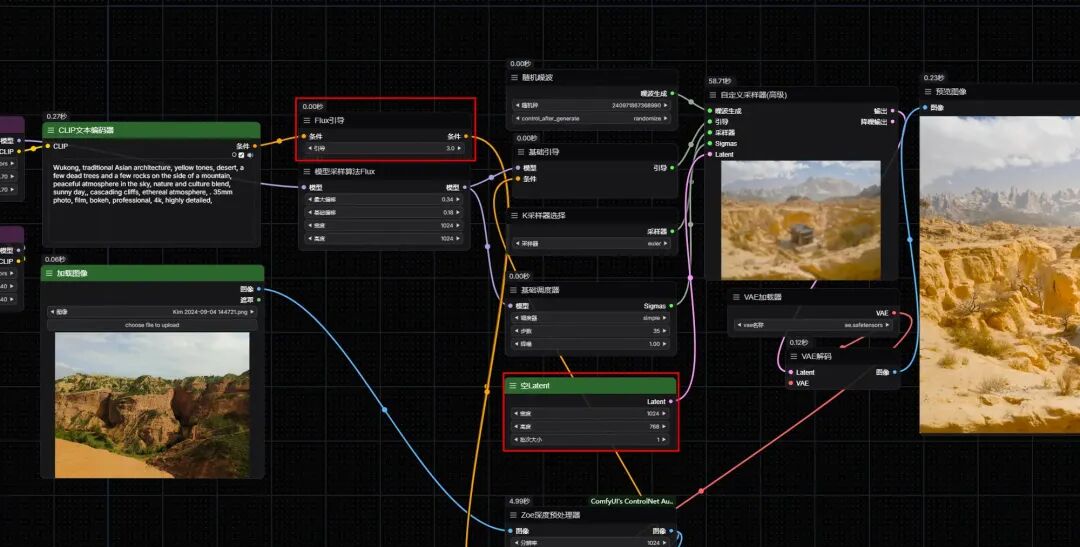
Task: Open the 预览图像 node menu icon
Action: pyautogui.click(x=928, y=92)
